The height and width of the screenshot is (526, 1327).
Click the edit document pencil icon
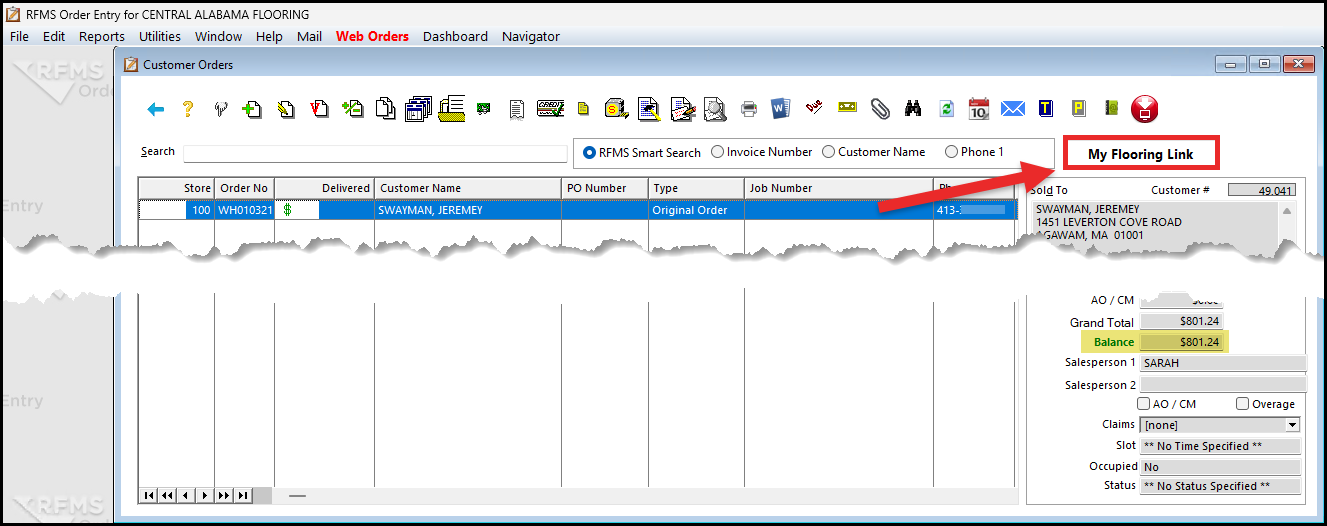(x=285, y=109)
